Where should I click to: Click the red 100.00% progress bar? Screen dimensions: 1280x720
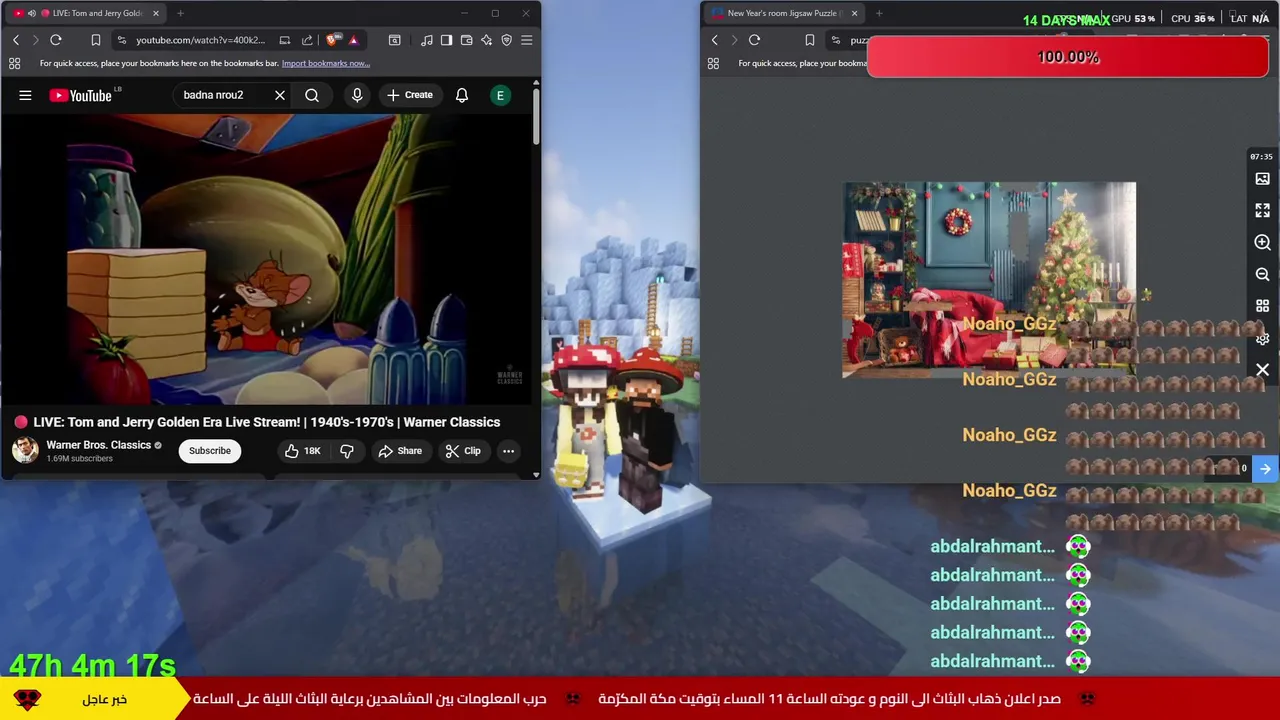1067,57
